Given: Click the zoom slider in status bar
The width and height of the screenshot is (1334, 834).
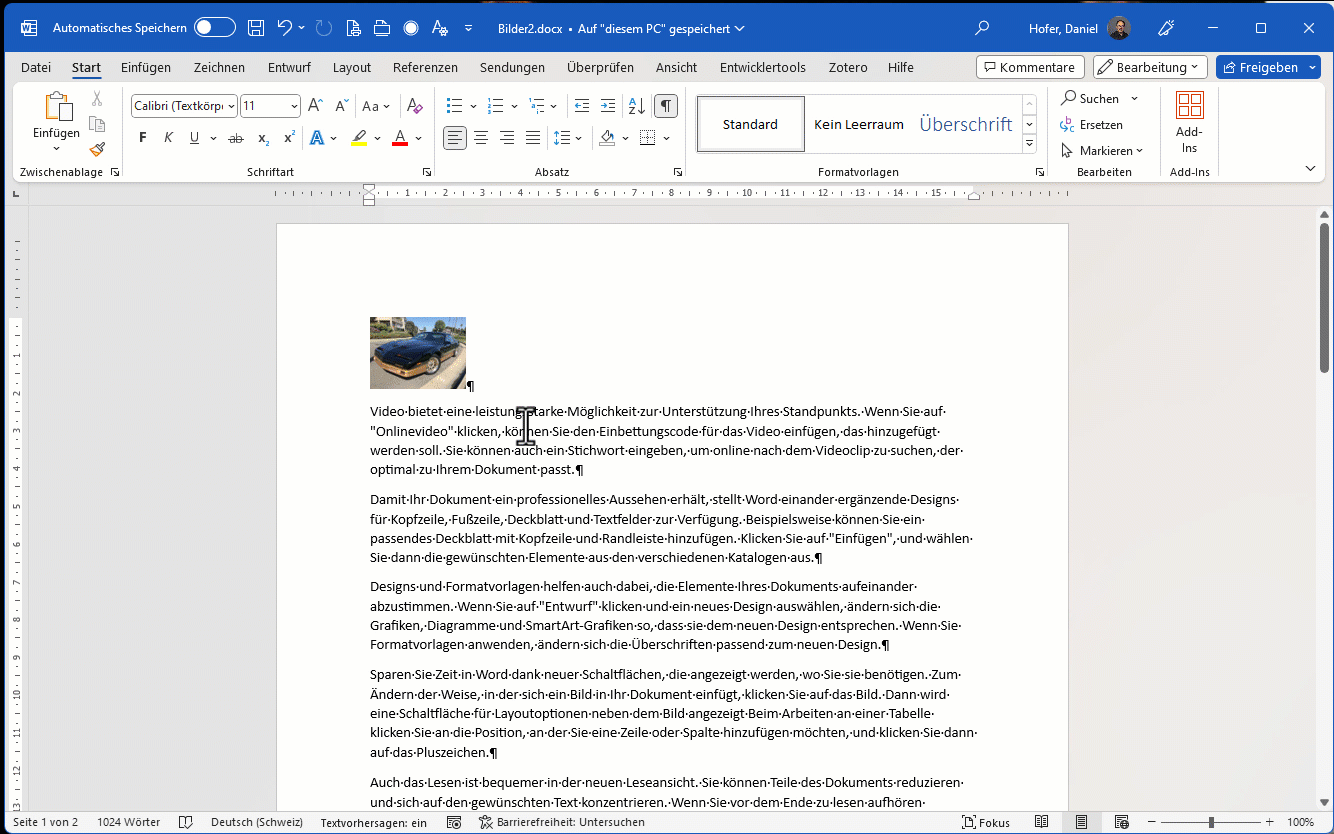Looking at the screenshot, I should click(x=1211, y=822).
